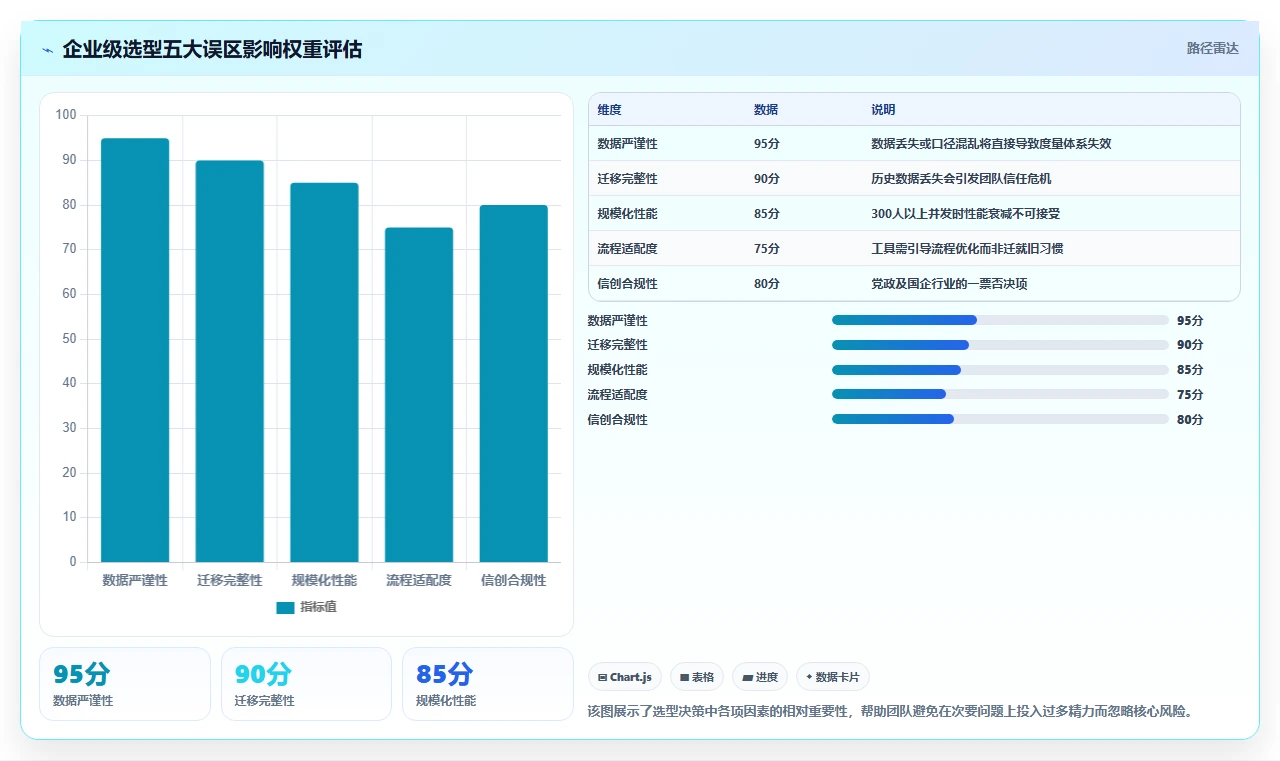Image resolution: width=1280 pixels, height=761 pixels.
Task: Click the 路径雷达 label in header
Action: 1213,48
